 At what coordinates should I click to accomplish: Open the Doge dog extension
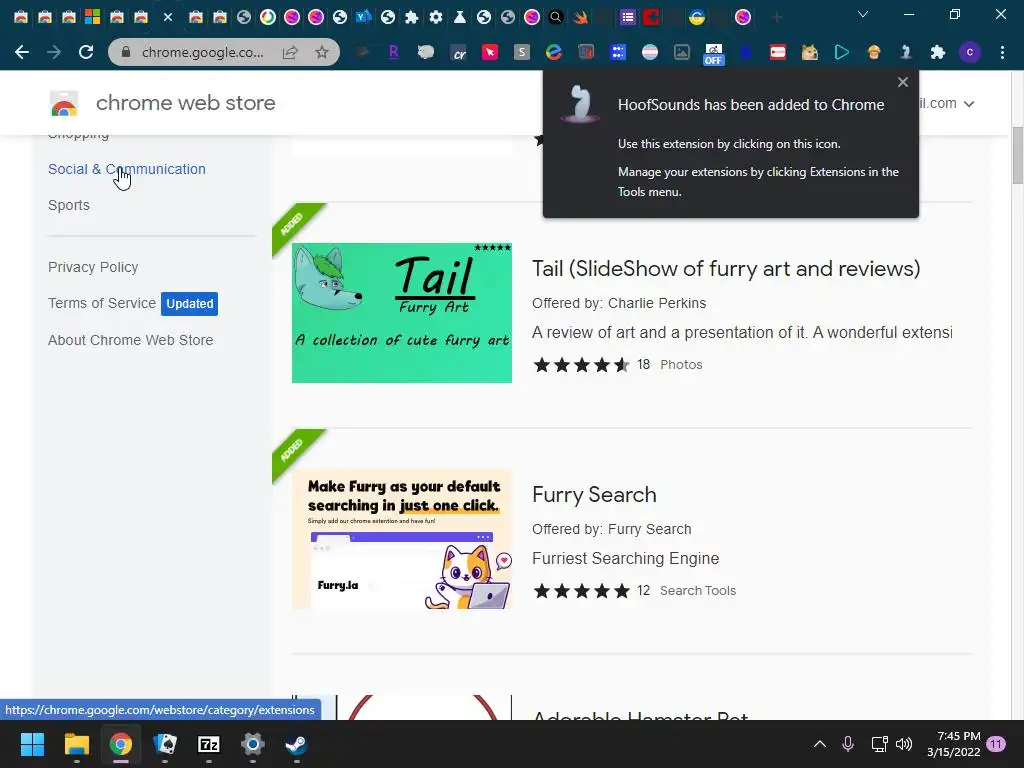coord(810,52)
